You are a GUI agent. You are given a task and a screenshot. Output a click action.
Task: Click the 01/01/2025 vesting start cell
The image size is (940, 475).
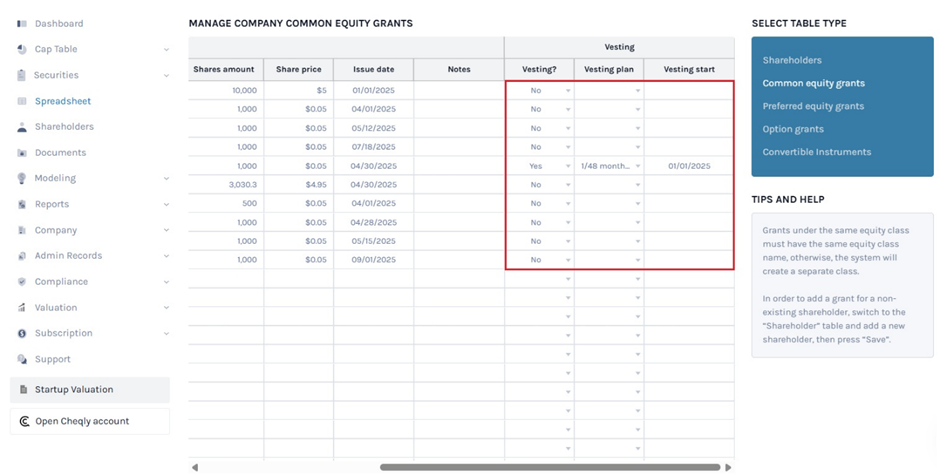coord(689,166)
